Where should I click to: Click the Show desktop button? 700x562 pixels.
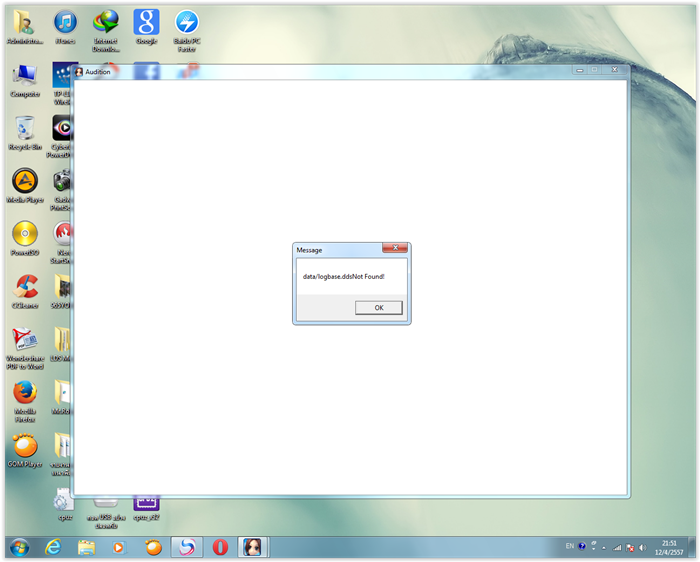tap(692, 547)
